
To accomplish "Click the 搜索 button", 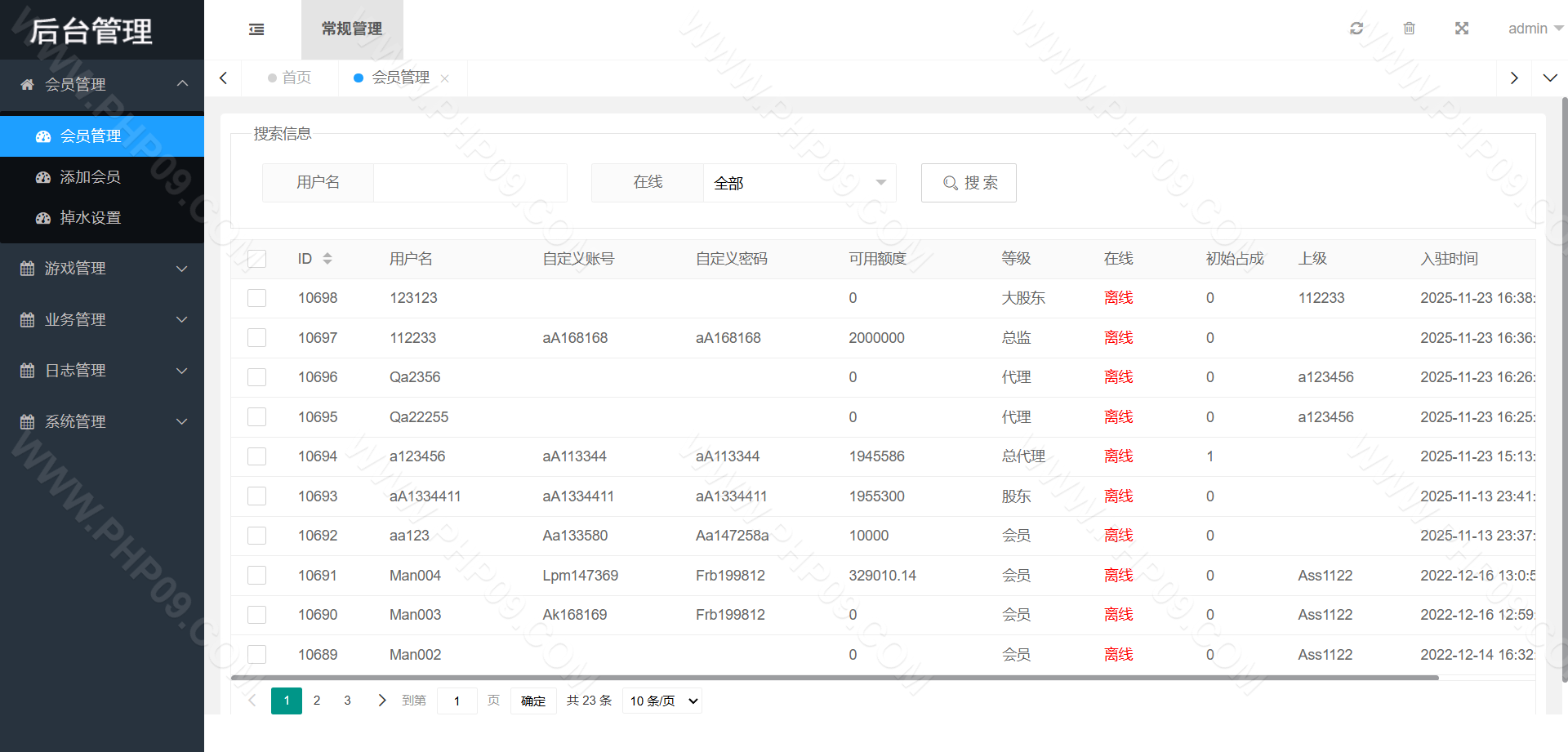I will click(x=969, y=183).
